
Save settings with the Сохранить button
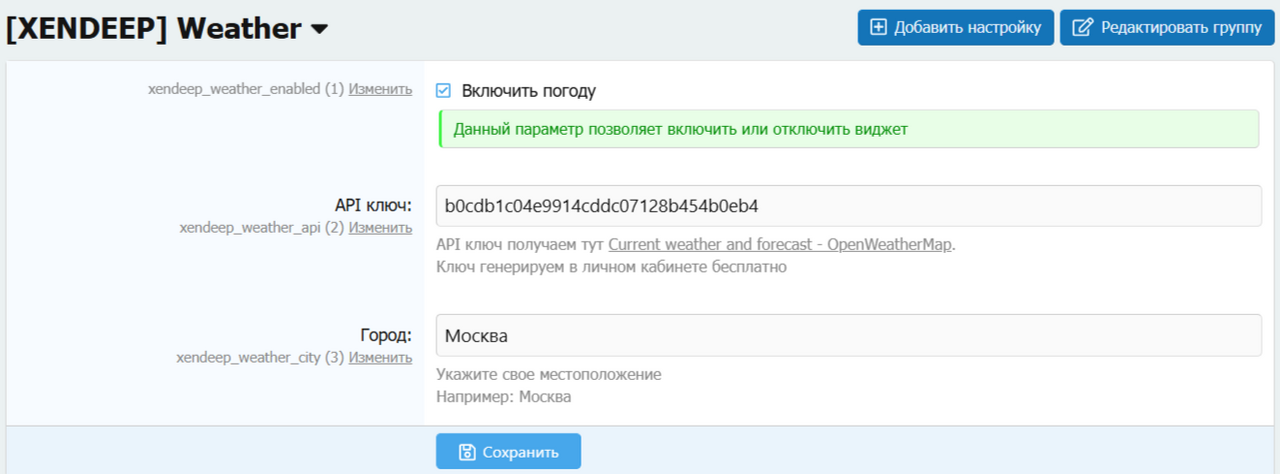point(508,452)
